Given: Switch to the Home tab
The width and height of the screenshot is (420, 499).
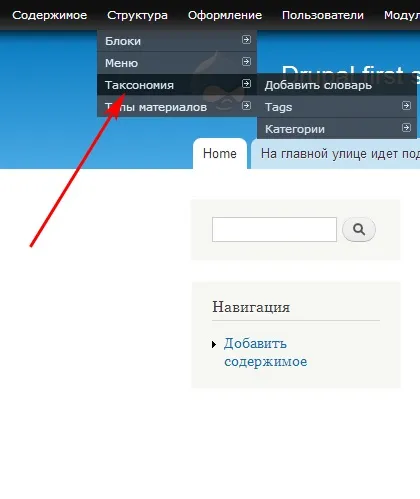Looking at the screenshot, I should (x=220, y=154).
